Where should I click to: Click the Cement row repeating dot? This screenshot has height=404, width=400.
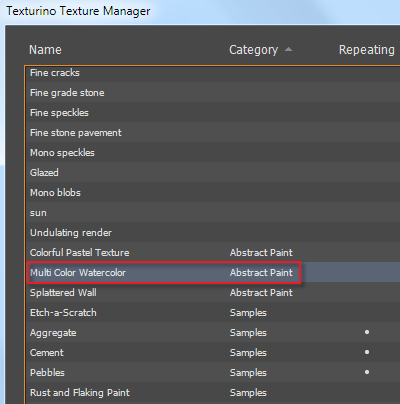pyautogui.click(x=367, y=352)
